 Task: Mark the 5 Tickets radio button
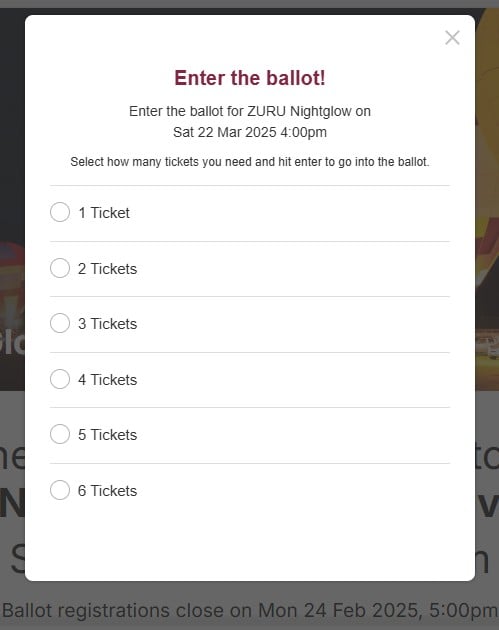tap(60, 434)
